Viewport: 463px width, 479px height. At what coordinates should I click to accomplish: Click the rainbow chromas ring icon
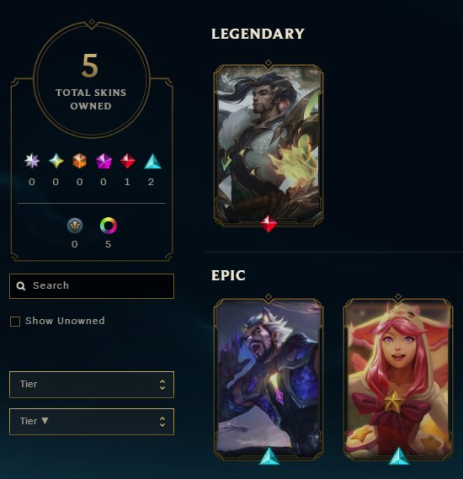pyautogui.click(x=108, y=226)
